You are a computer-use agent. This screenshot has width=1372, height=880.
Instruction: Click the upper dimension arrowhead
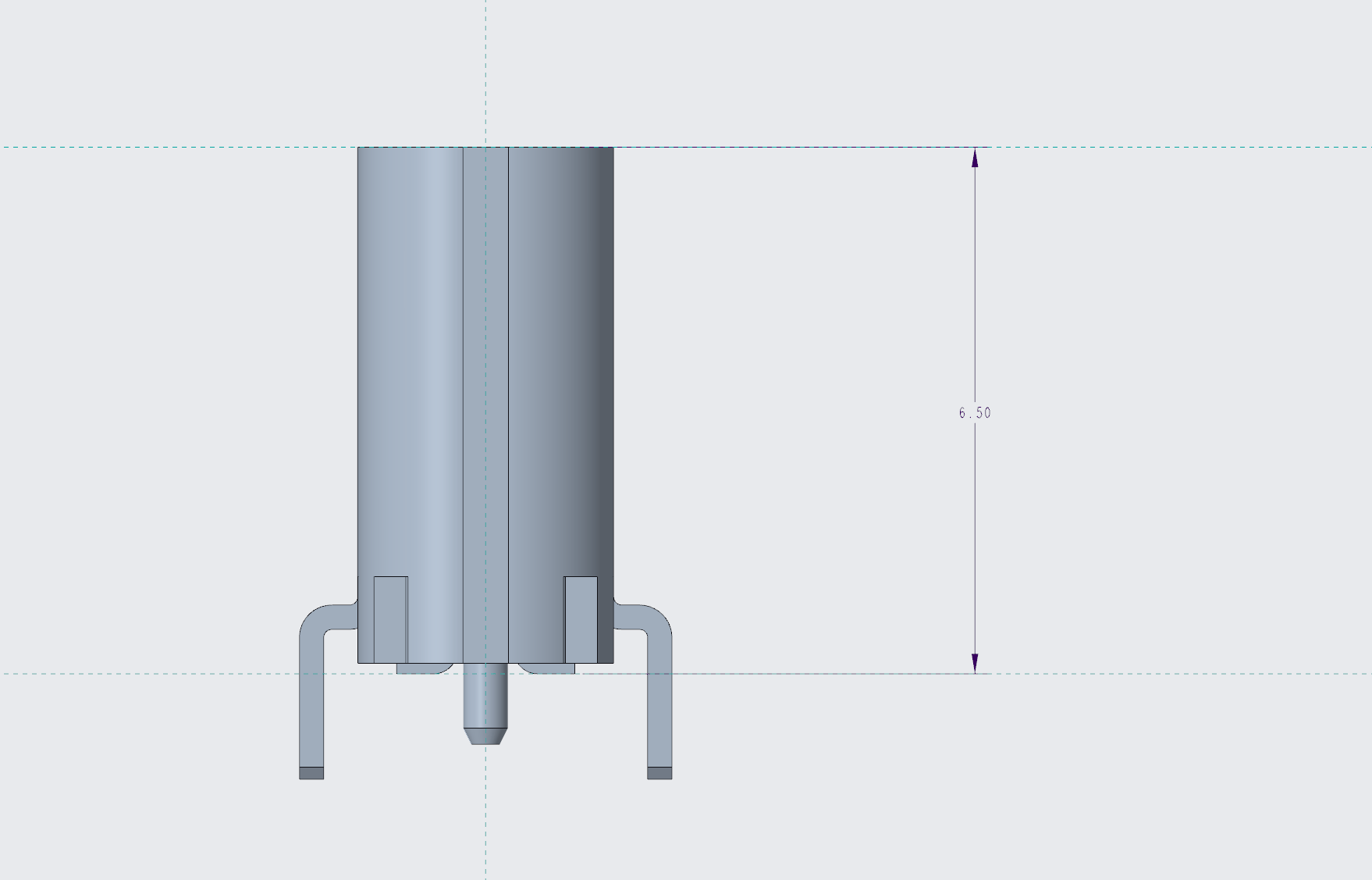pyautogui.click(x=975, y=158)
